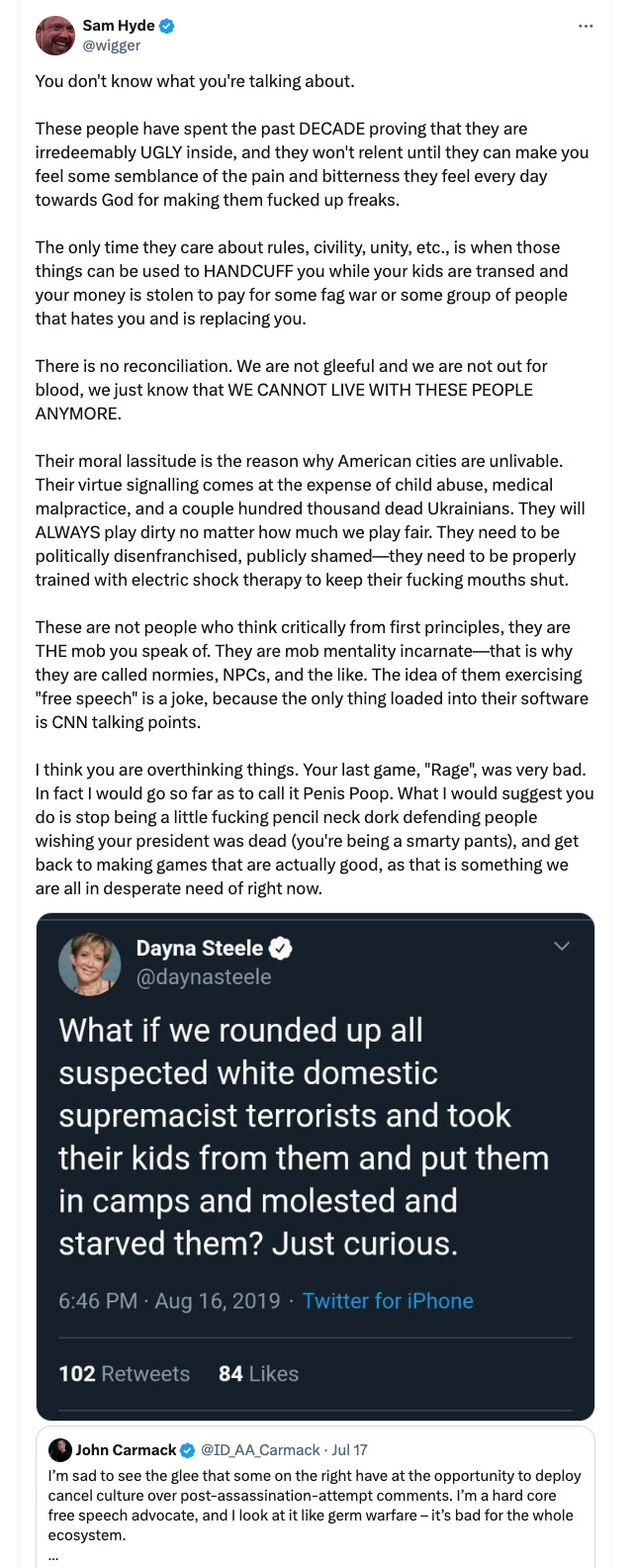Image resolution: width=636 pixels, height=1568 pixels.
Task: Click John Carmack's small avatar
Action: point(60,1449)
